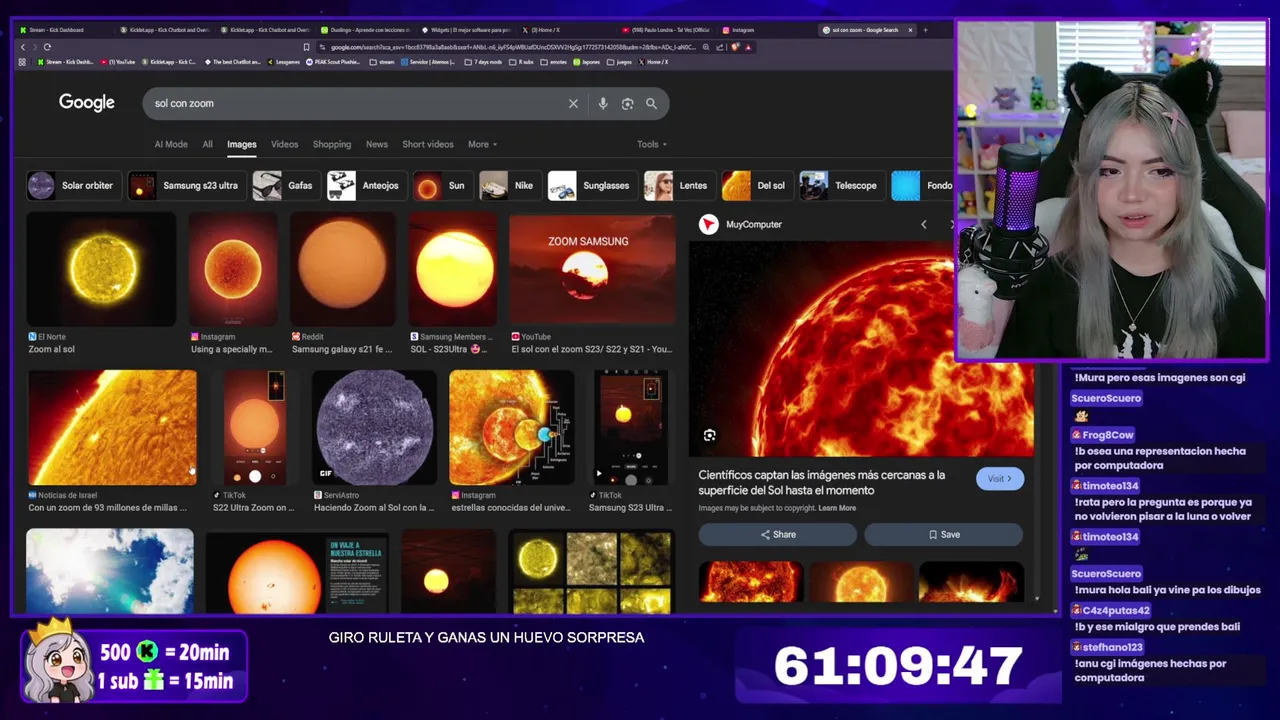Go back with the browser back arrow
1280x720 pixels.
point(23,47)
